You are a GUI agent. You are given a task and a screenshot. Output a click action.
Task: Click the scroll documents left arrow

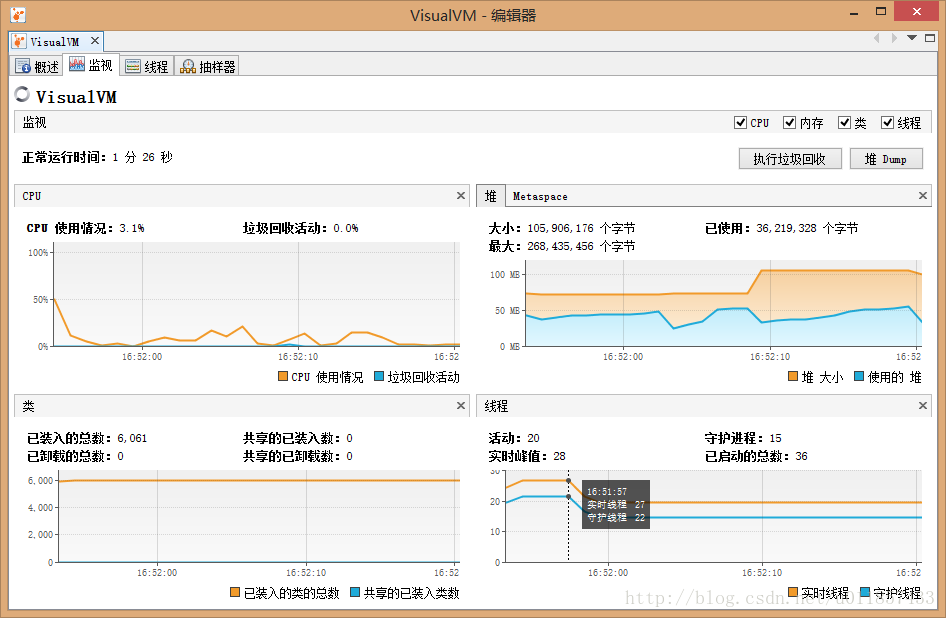click(877, 38)
